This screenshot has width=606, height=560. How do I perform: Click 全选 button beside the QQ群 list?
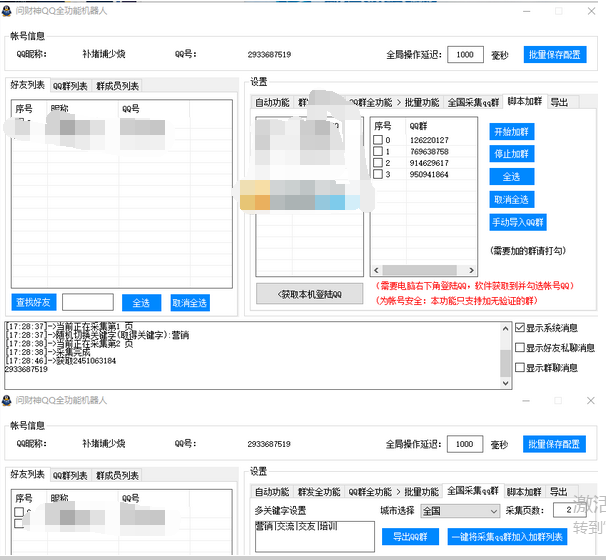[x=511, y=177]
